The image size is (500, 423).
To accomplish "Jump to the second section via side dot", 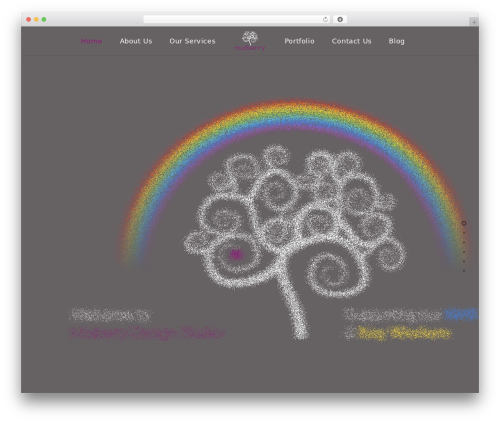I will pyautogui.click(x=464, y=233).
